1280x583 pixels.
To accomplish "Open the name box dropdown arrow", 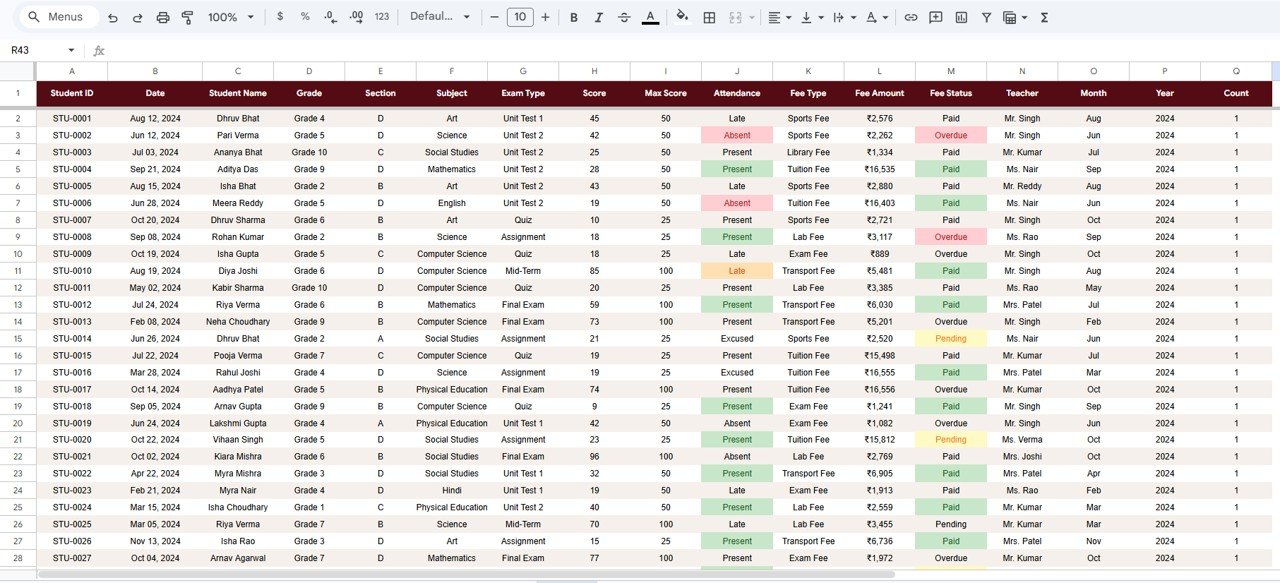I will 71,50.
